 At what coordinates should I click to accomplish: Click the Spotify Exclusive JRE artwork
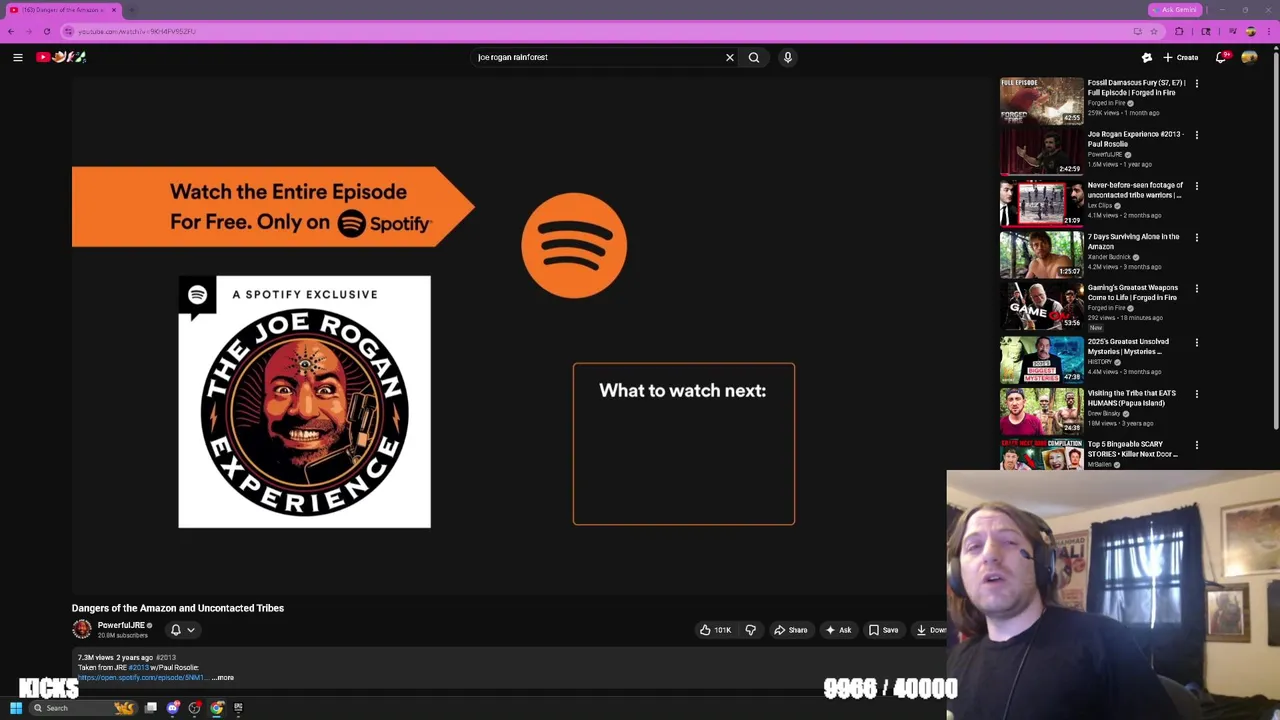tap(304, 402)
